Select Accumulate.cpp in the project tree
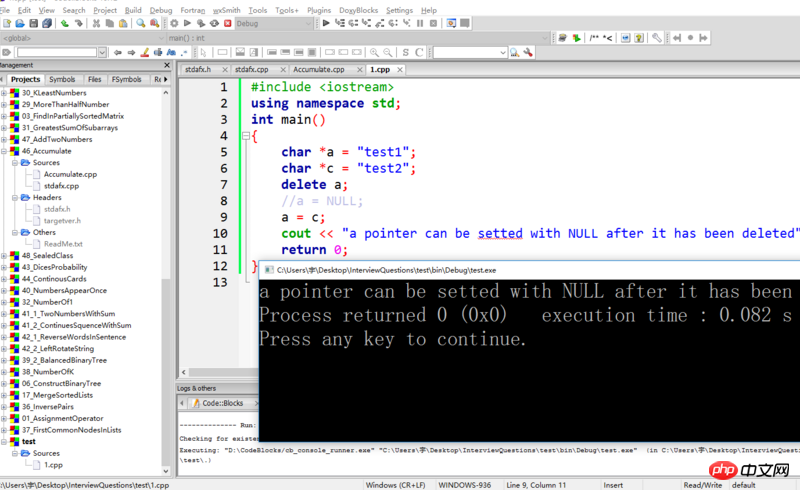 point(70,175)
